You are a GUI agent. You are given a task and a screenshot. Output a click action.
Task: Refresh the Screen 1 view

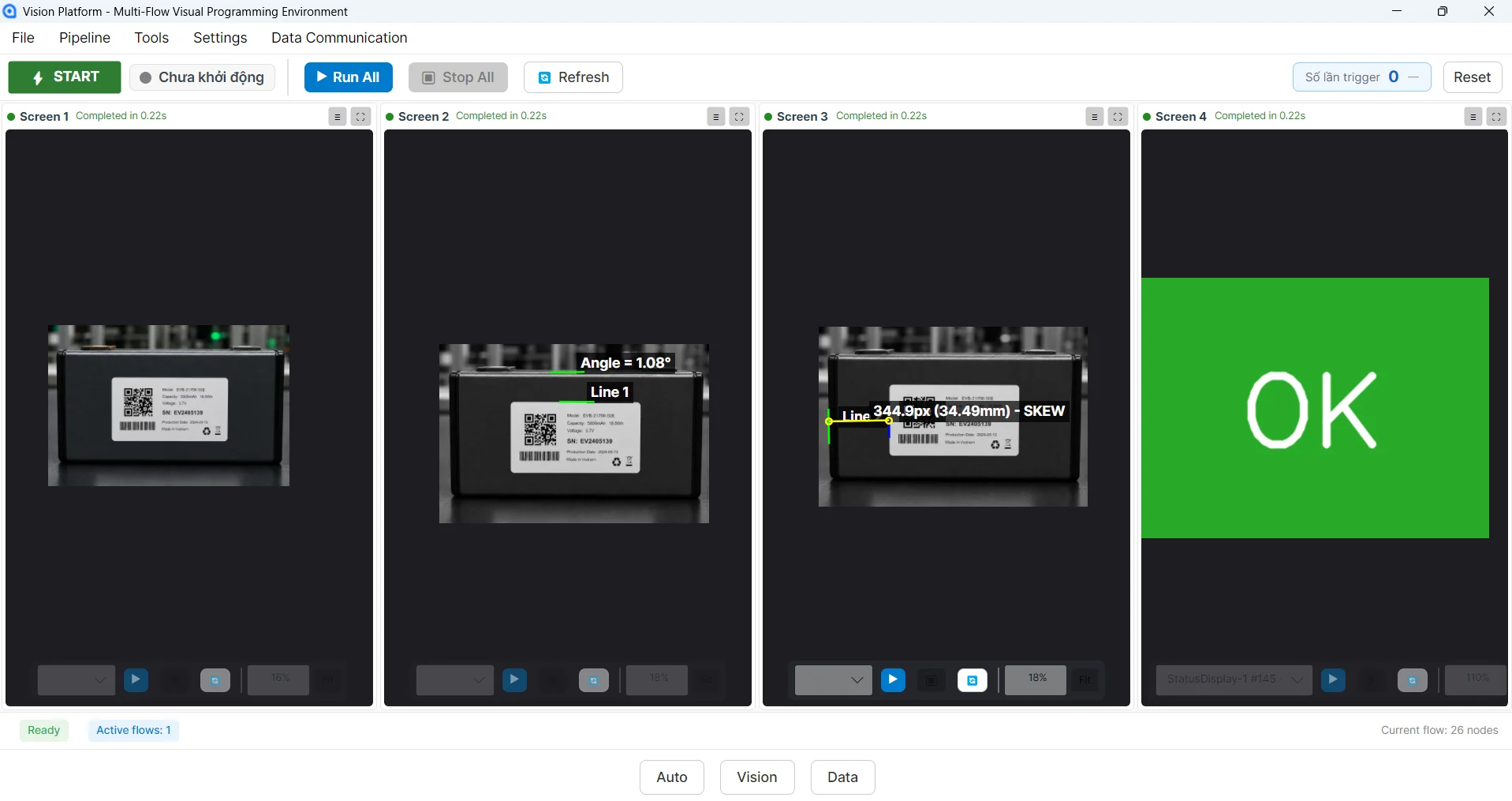[215, 680]
